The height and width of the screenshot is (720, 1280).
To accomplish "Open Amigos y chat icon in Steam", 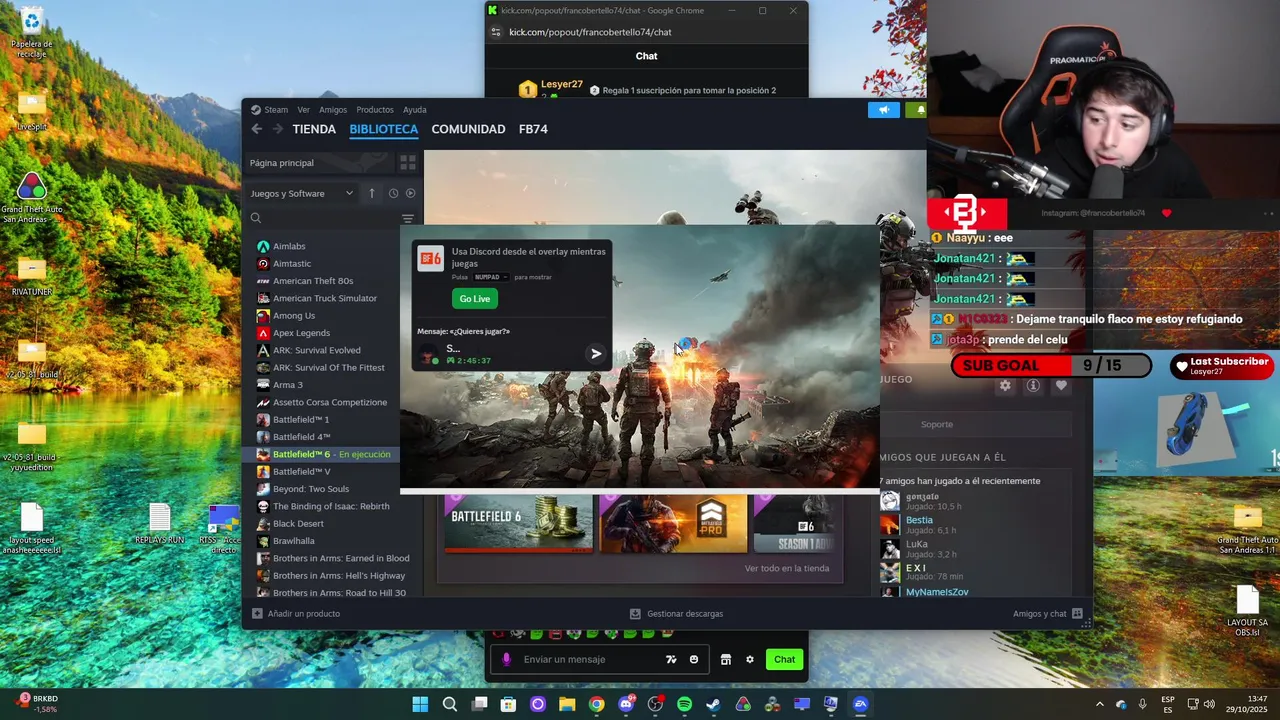I will tap(1077, 614).
